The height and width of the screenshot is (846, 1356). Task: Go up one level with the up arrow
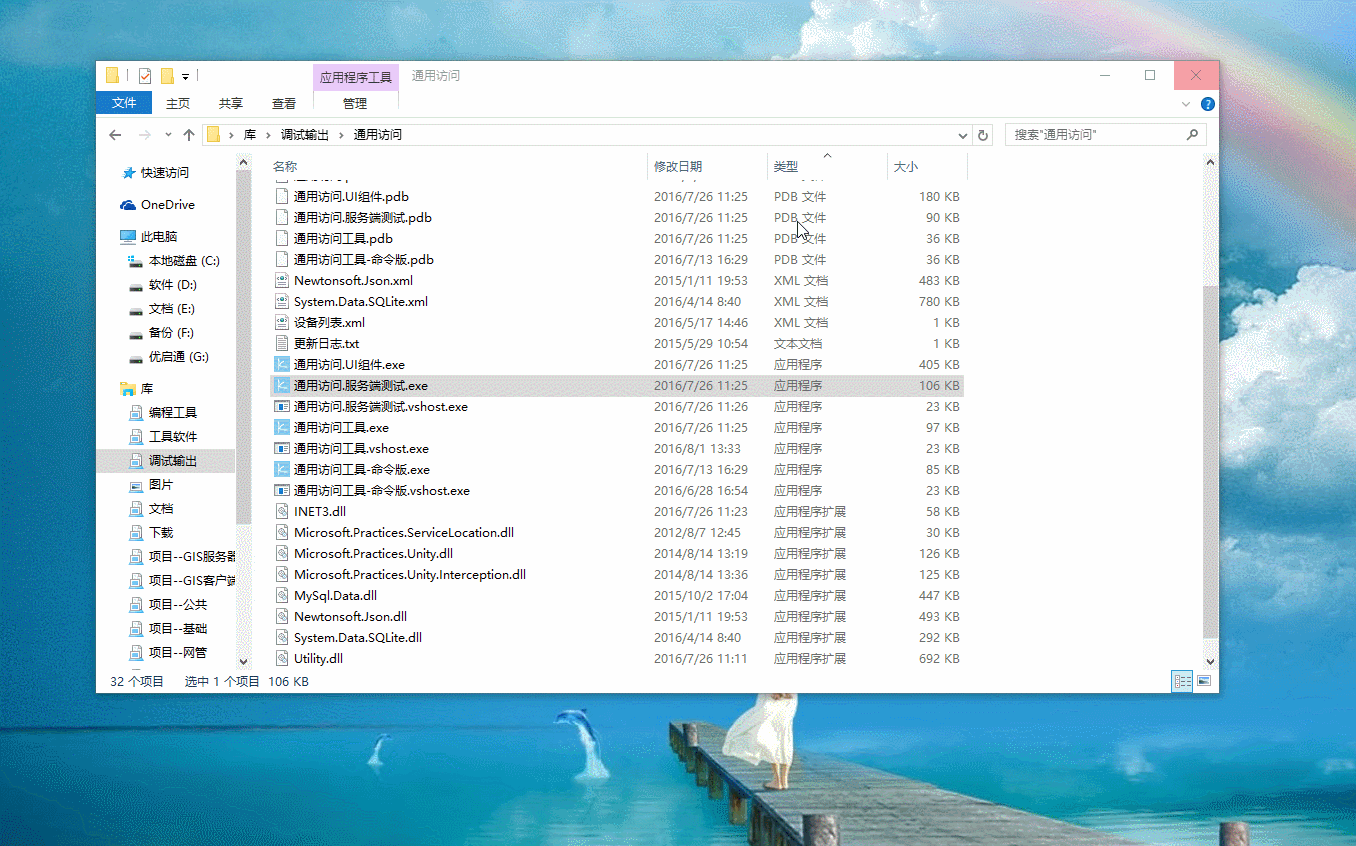pyautogui.click(x=189, y=135)
